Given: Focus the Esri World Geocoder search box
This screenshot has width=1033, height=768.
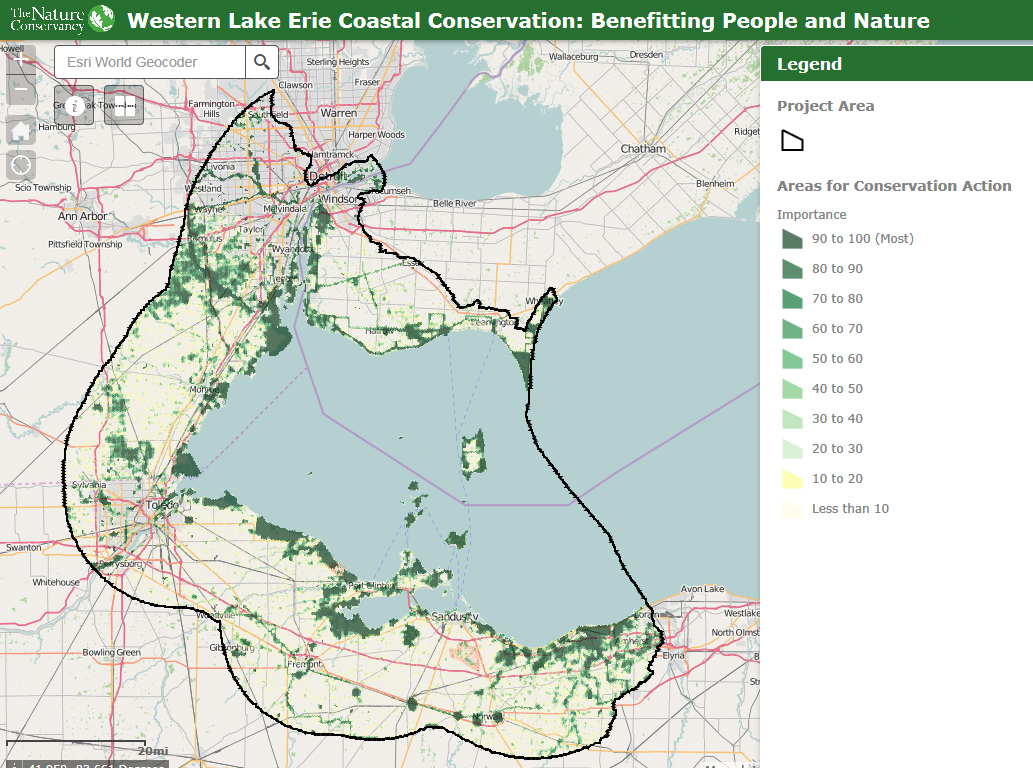Looking at the screenshot, I should click(150, 62).
